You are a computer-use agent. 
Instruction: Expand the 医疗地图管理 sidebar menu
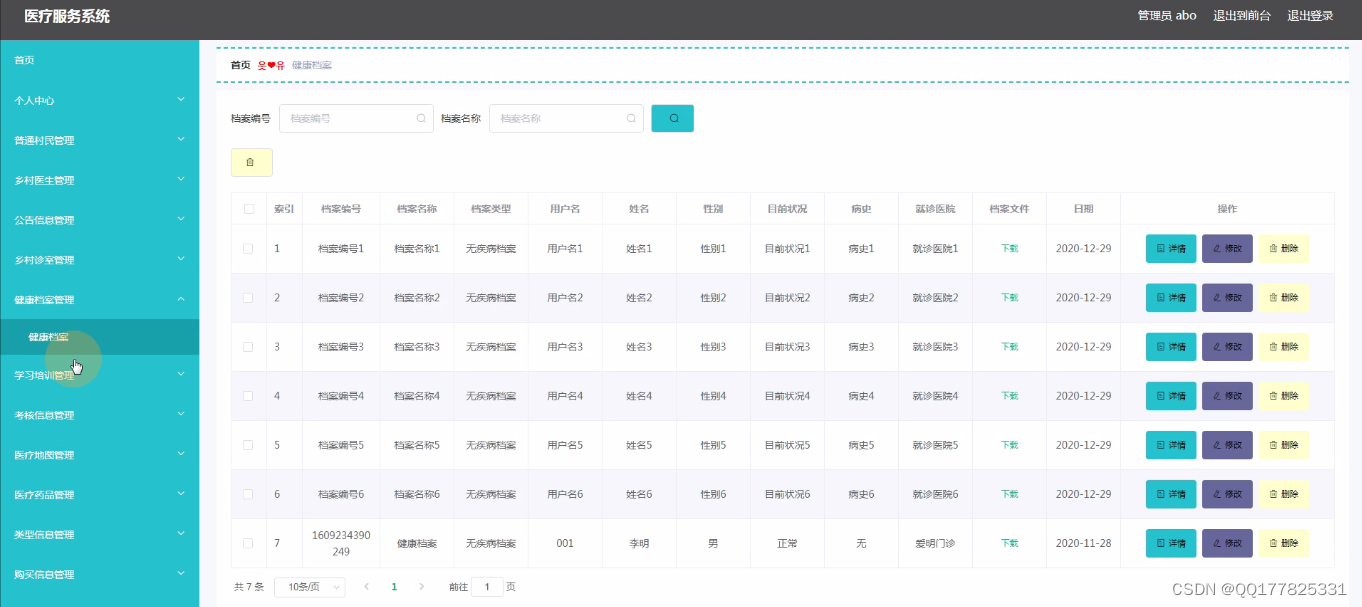point(100,455)
